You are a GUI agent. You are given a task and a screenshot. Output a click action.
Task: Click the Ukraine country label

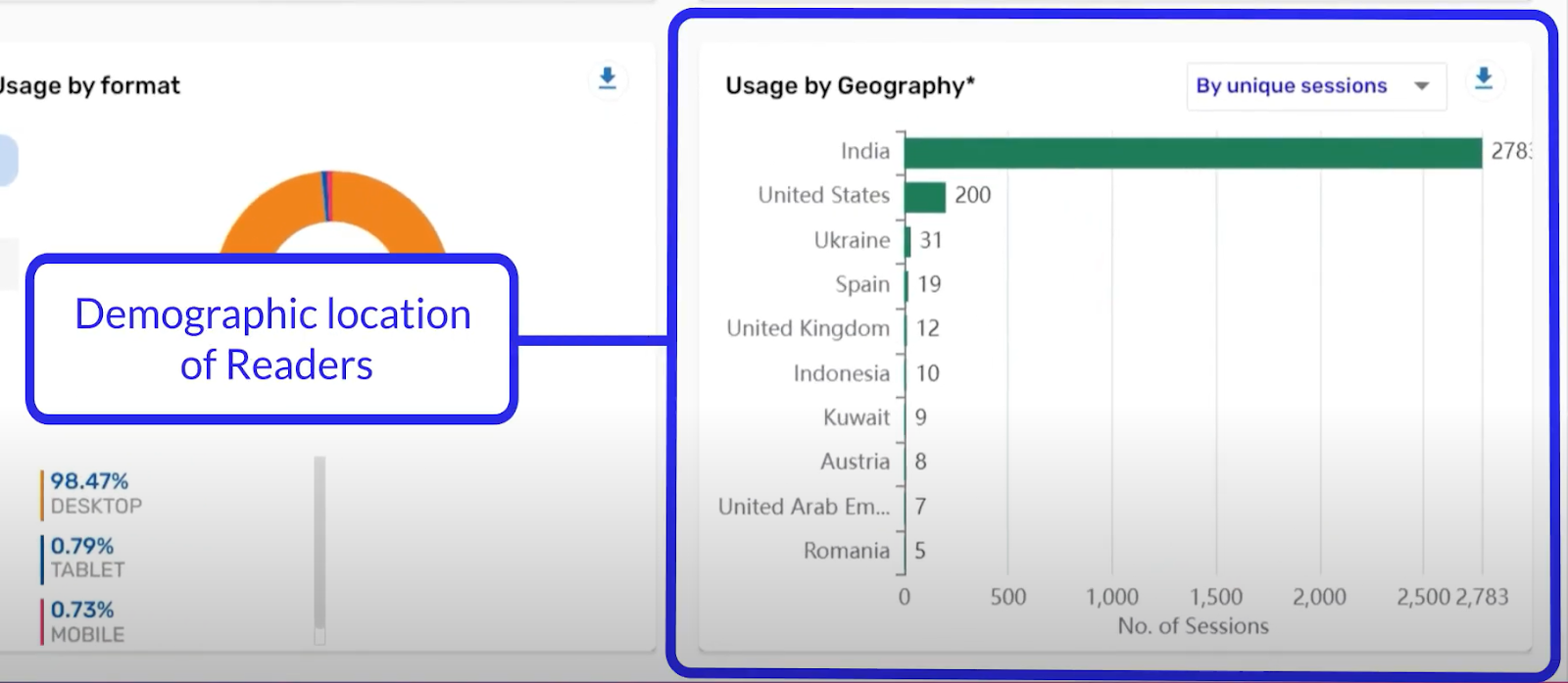(852, 240)
